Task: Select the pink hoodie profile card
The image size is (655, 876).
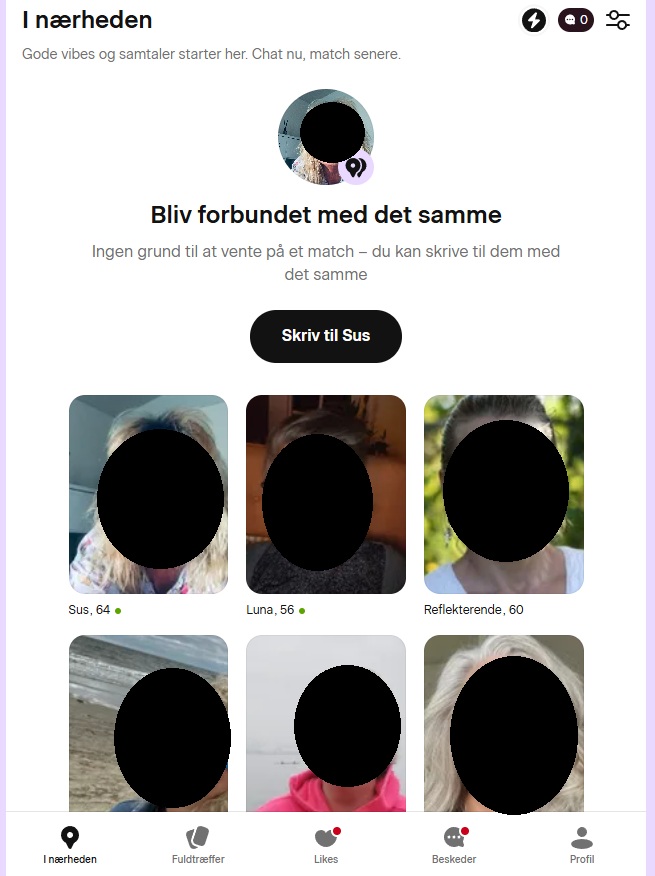Action: tap(326, 723)
